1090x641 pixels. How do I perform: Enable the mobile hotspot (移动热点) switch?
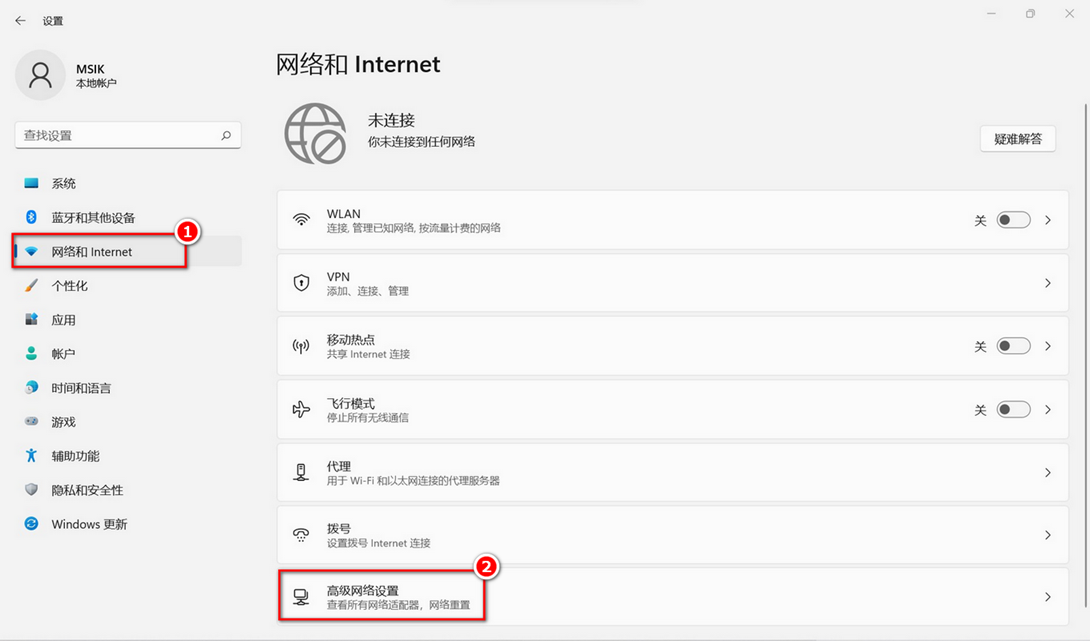coord(1013,346)
